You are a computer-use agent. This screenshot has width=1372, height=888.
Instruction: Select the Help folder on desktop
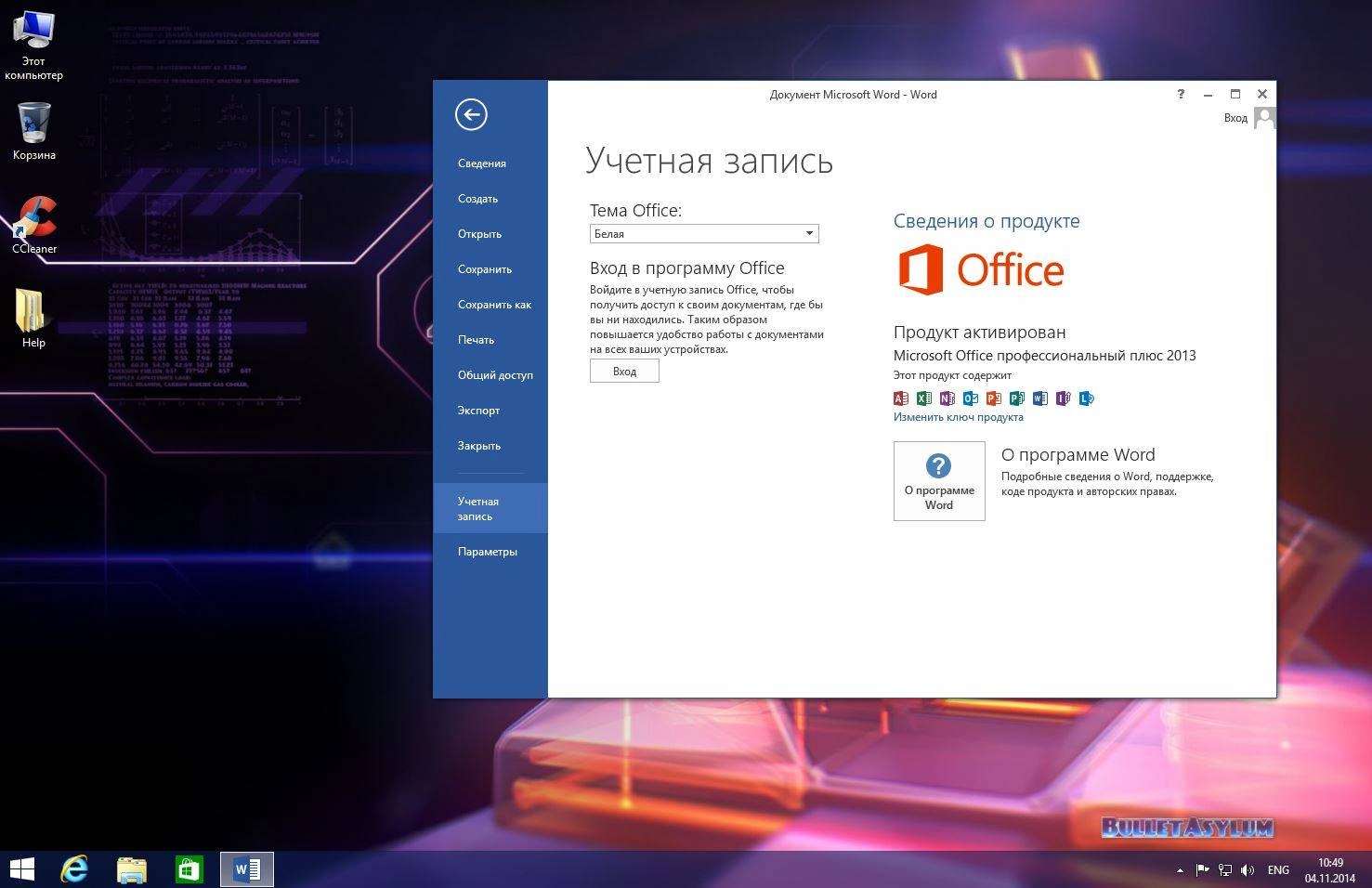(x=33, y=319)
